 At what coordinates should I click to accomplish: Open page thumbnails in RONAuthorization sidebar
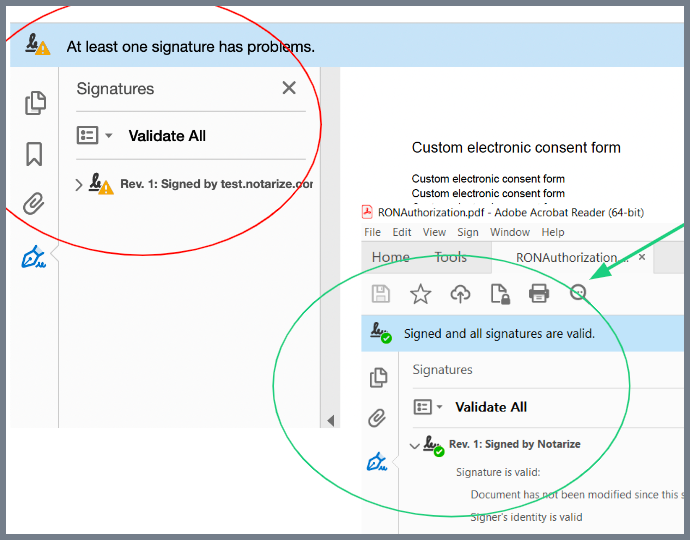click(x=378, y=377)
